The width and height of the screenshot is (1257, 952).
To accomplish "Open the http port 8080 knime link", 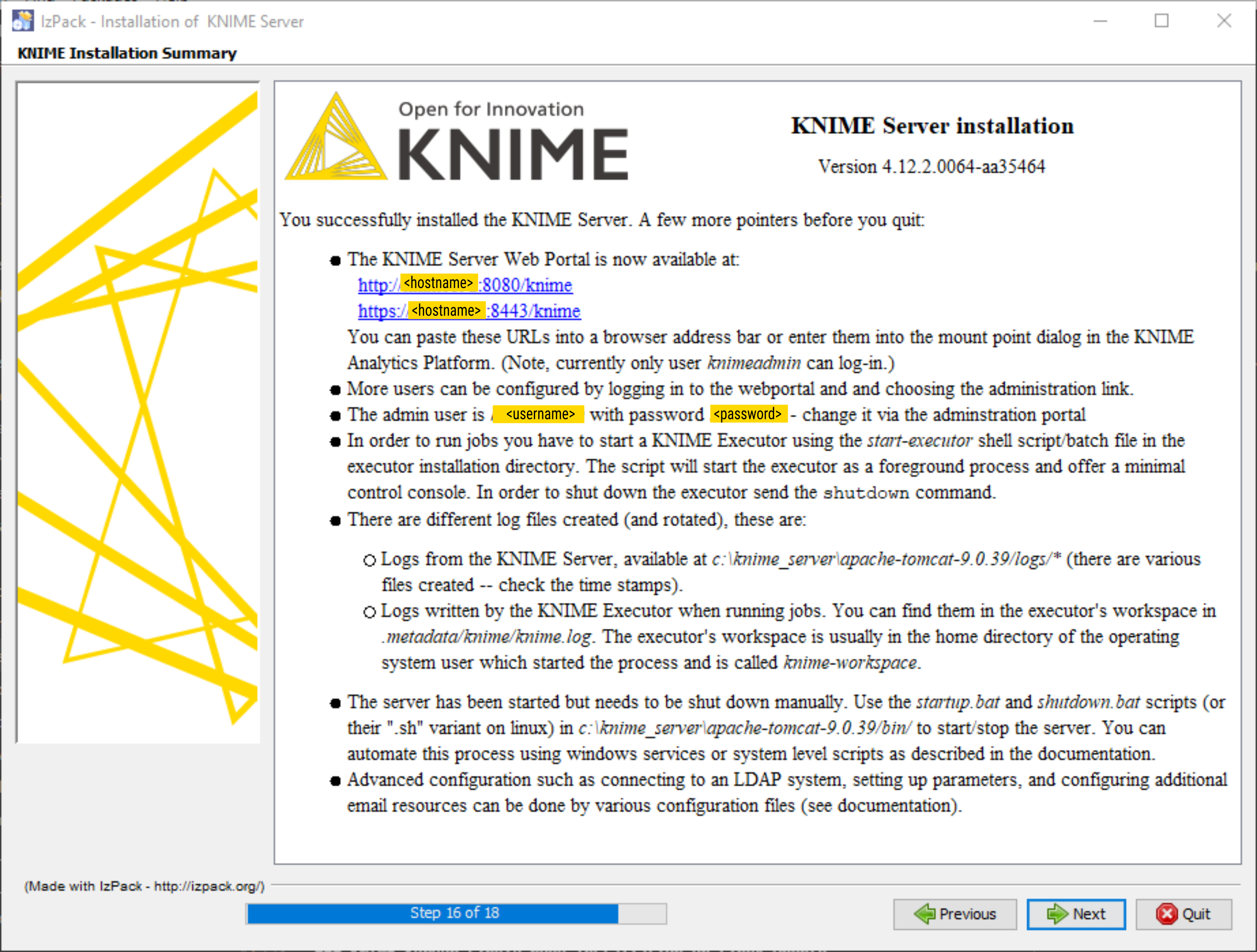I will coord(465,285).
